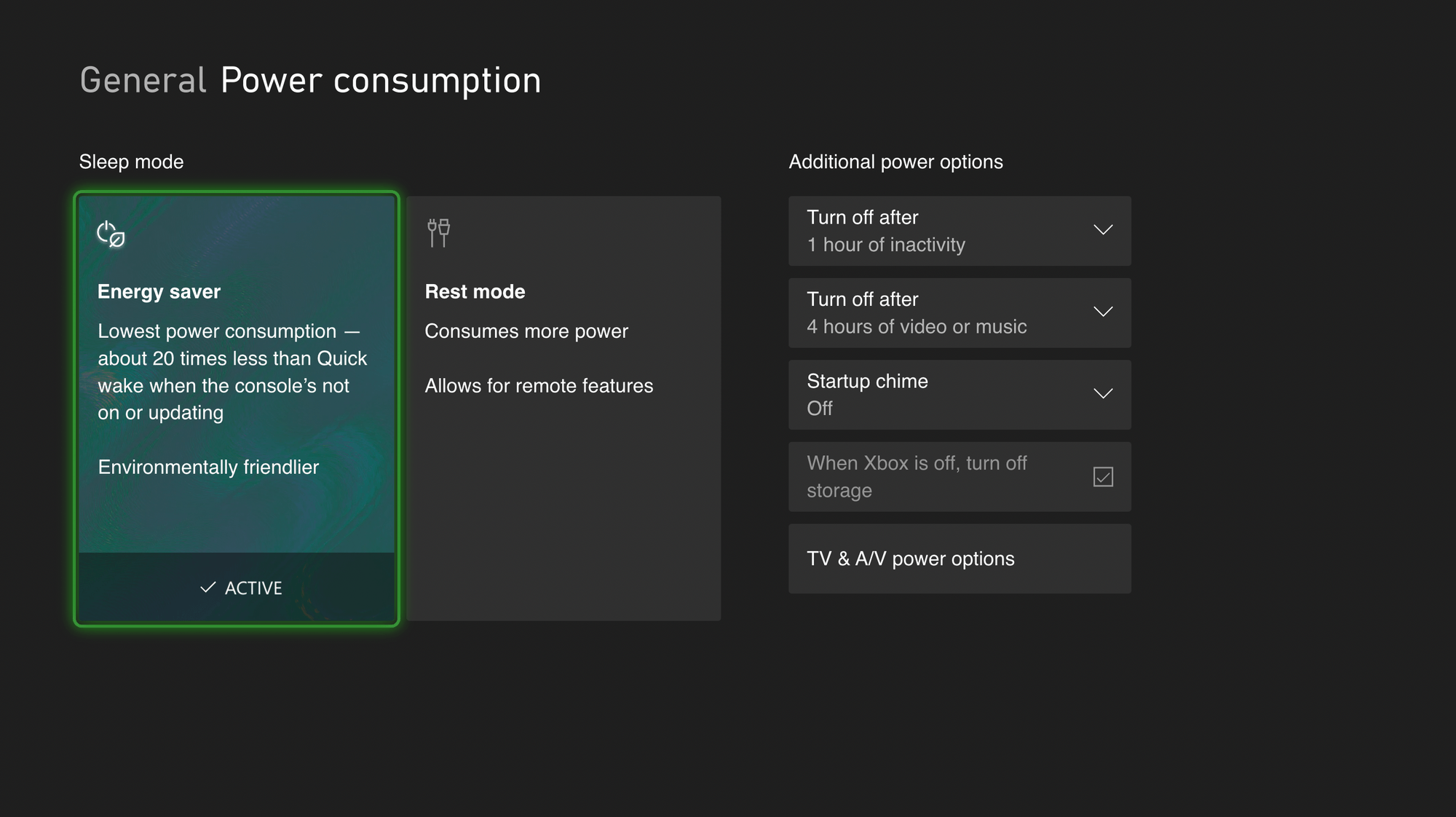Click the Power consumption header
The height and width of the screenshot is (817, 1456).
coord(379,79)
